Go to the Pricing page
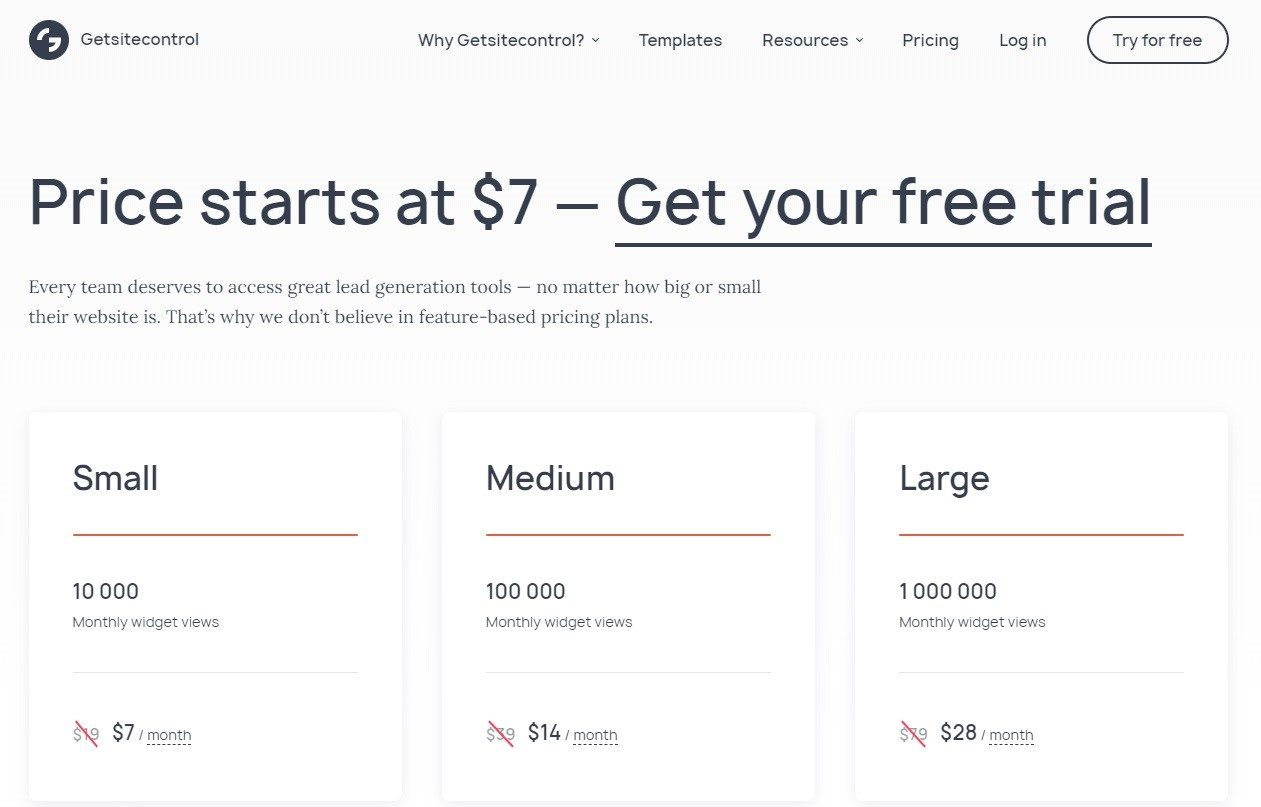The height and width of the screenshot is (807, 1261). click(x=930, y=40)
